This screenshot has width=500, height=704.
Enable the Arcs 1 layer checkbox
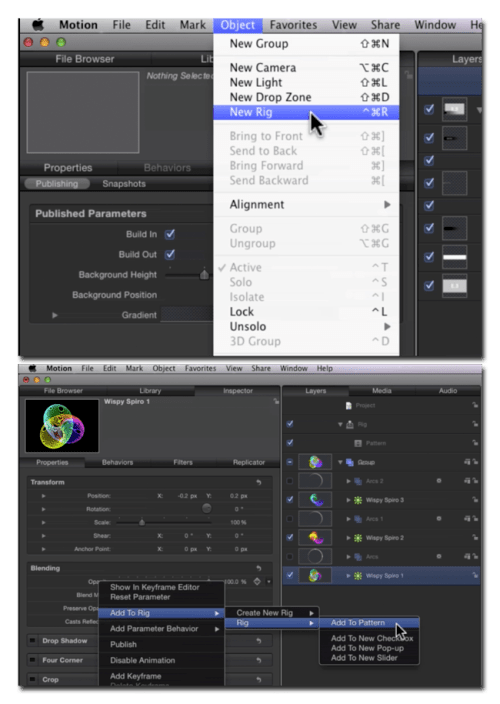click(290, 519)
